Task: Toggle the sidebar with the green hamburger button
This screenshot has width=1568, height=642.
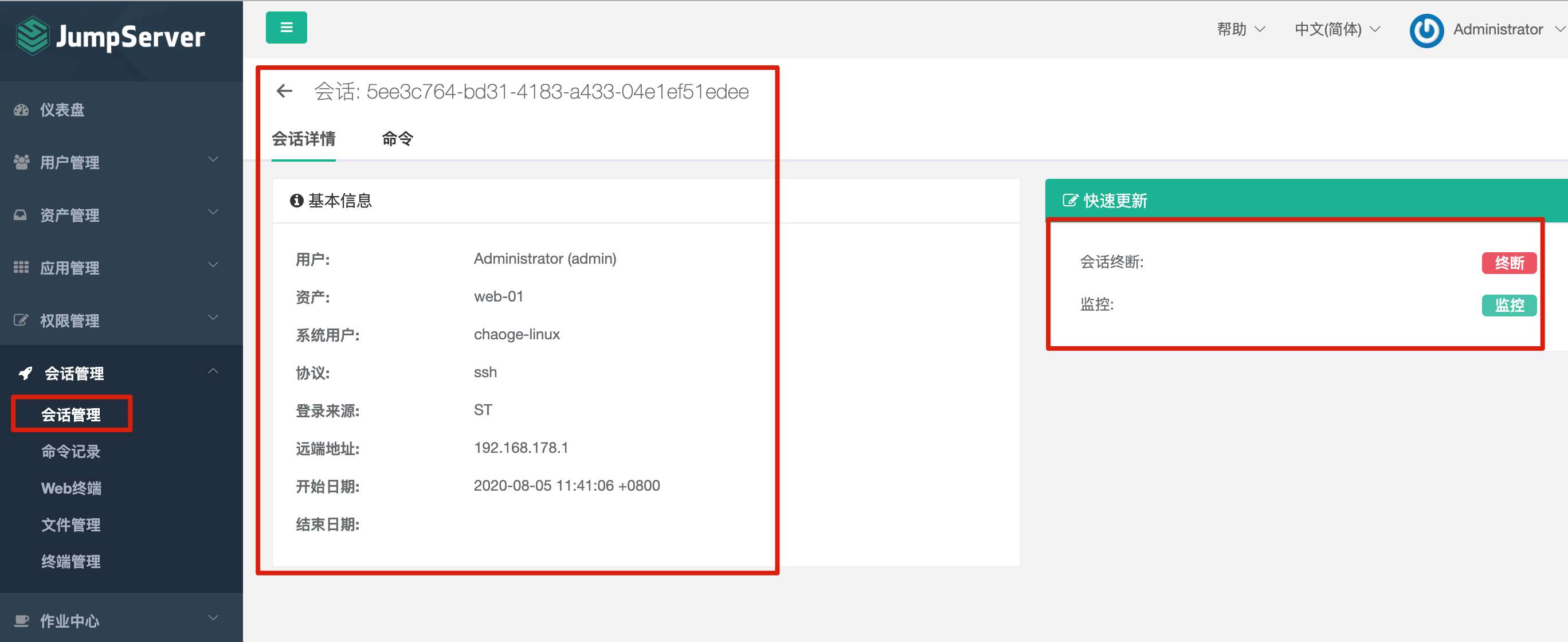Action: tap(286, 28)
